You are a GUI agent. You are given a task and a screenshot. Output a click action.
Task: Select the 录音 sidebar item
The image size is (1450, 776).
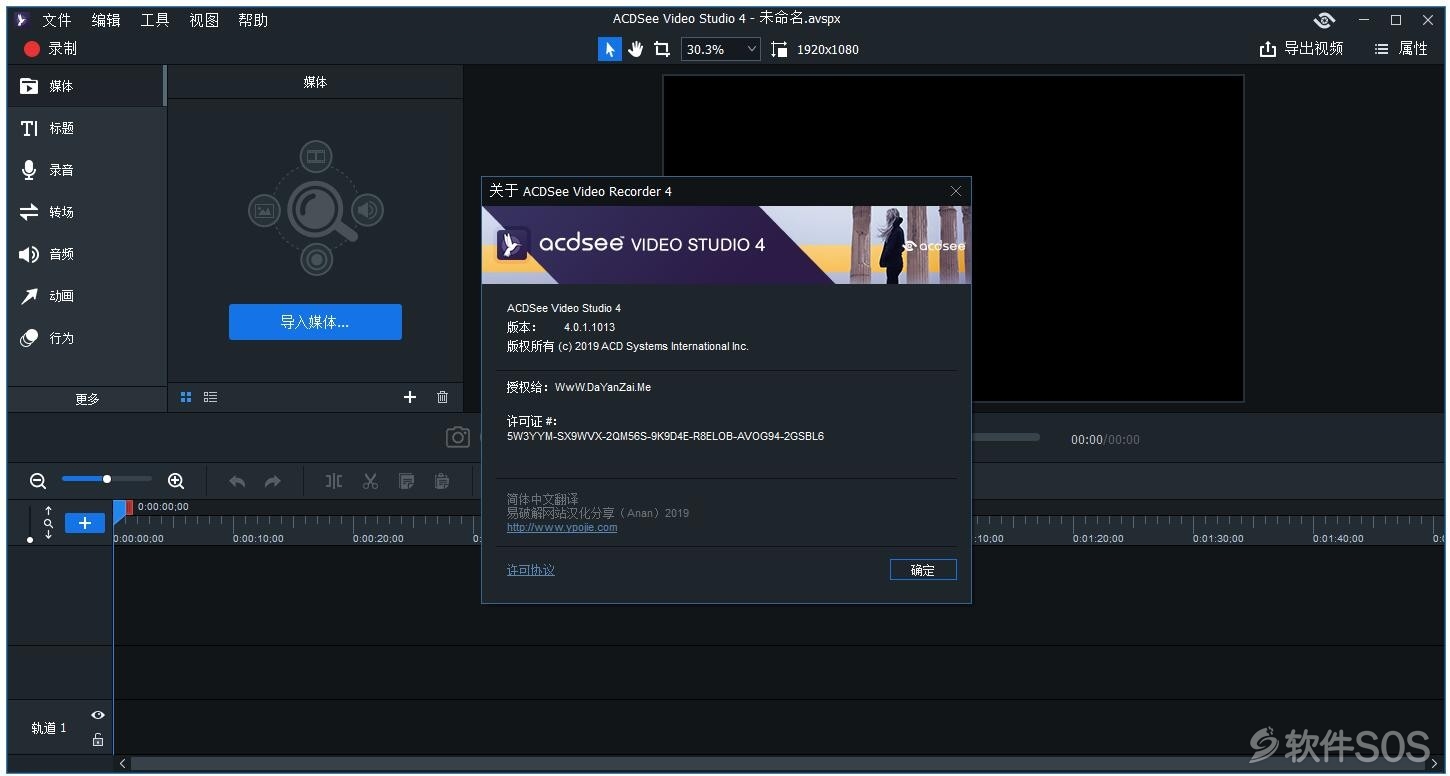coord(86,170)
